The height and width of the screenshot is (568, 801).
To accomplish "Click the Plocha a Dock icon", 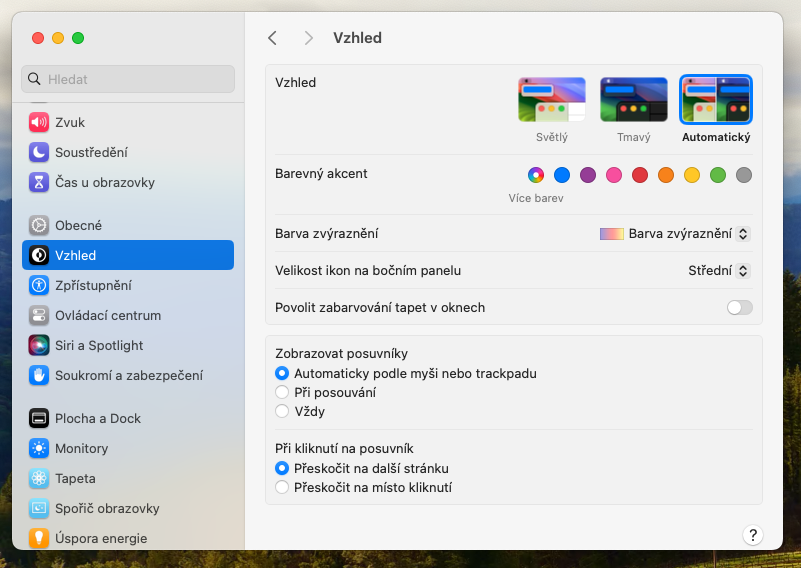I will tap(39, 418).
